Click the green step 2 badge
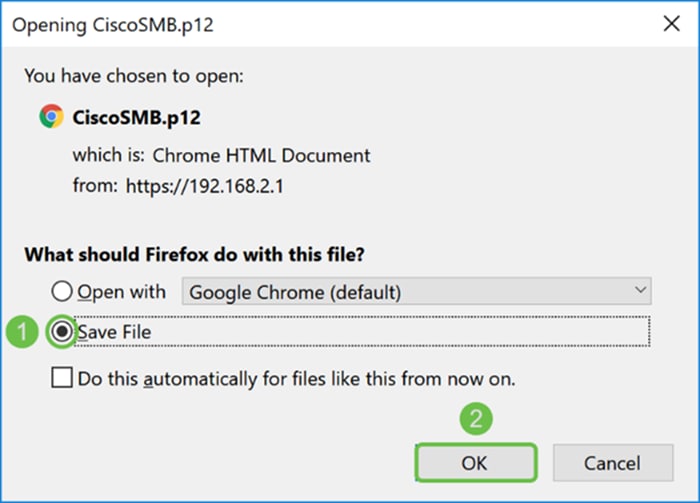Image resolution: width=700 pixels, height=503 pixels. (476, 419)
